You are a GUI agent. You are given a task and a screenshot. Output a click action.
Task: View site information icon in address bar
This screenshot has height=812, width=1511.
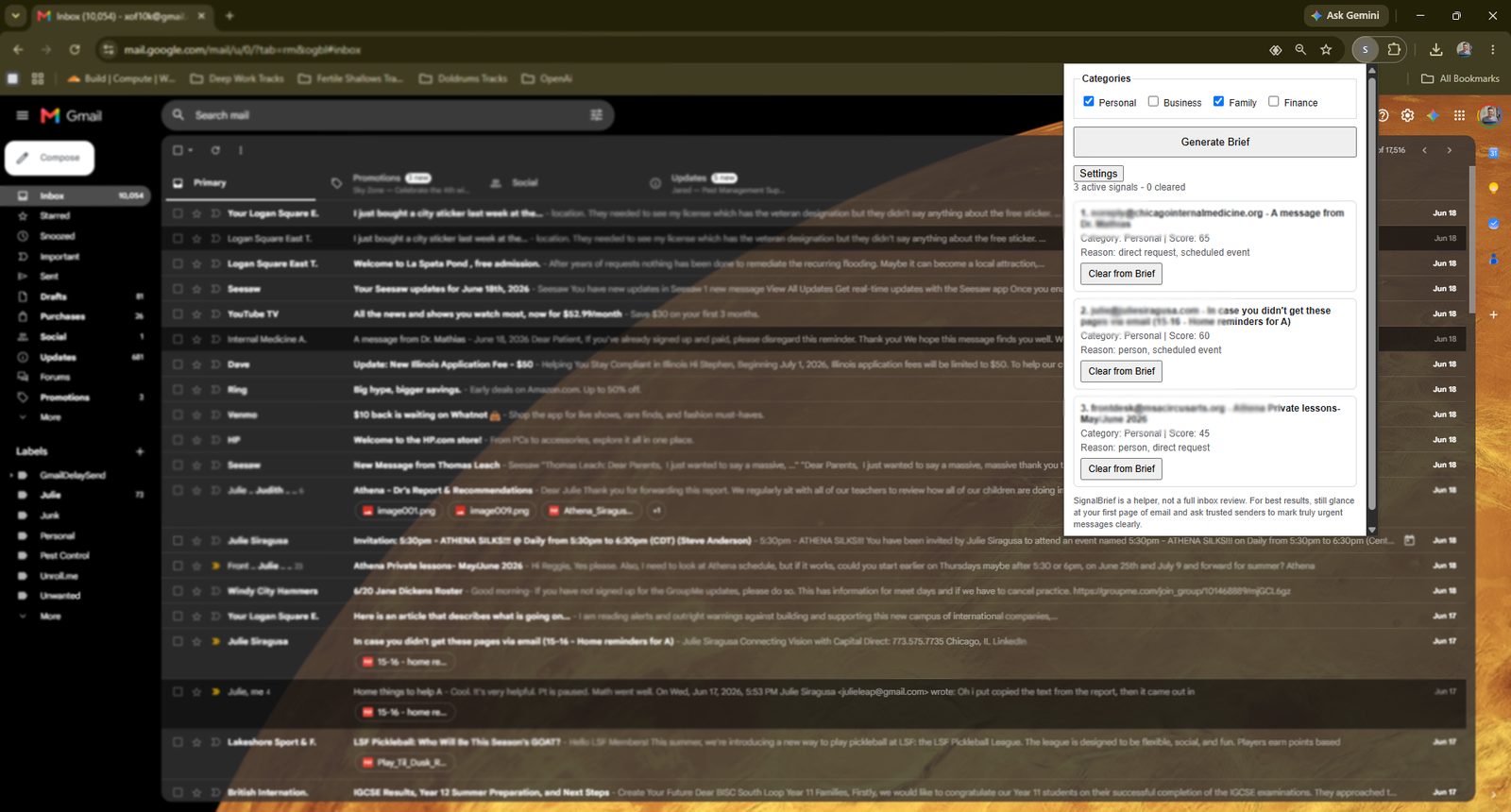[x=108, y=49]
